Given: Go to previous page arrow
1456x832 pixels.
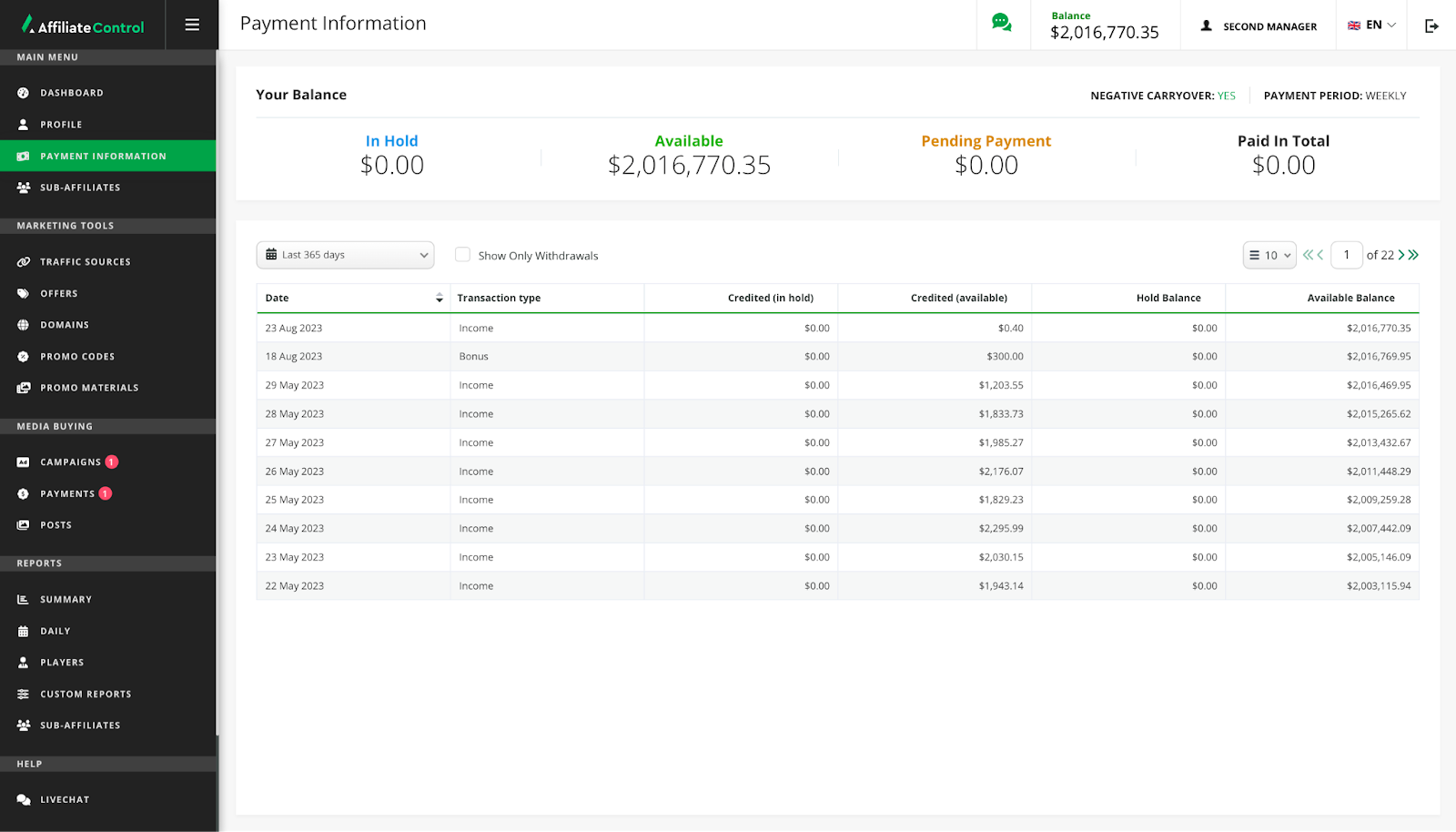Looking at the screenshot, I should pos(1320,255).
